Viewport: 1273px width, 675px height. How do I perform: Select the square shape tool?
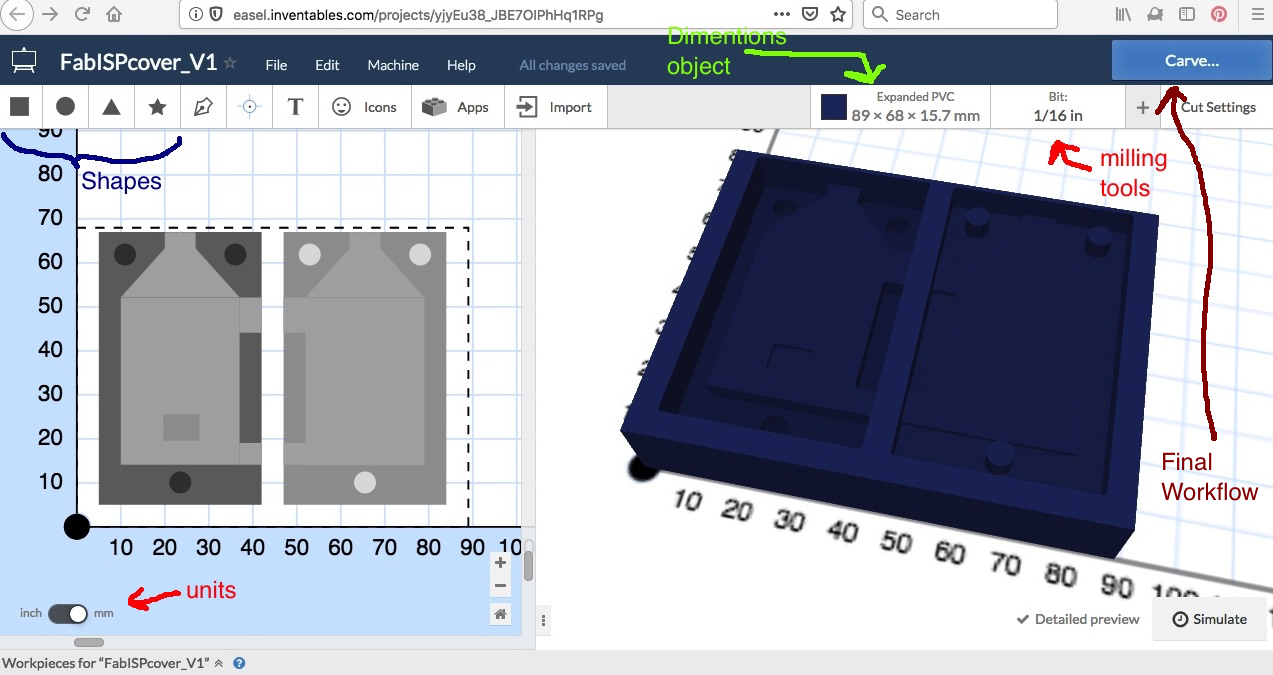[20, 107]
